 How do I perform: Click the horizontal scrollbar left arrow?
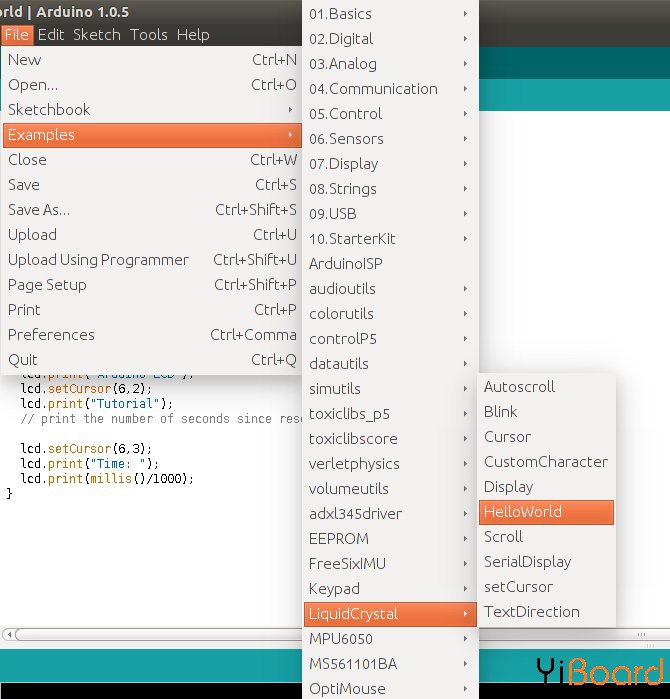(9, 634)
